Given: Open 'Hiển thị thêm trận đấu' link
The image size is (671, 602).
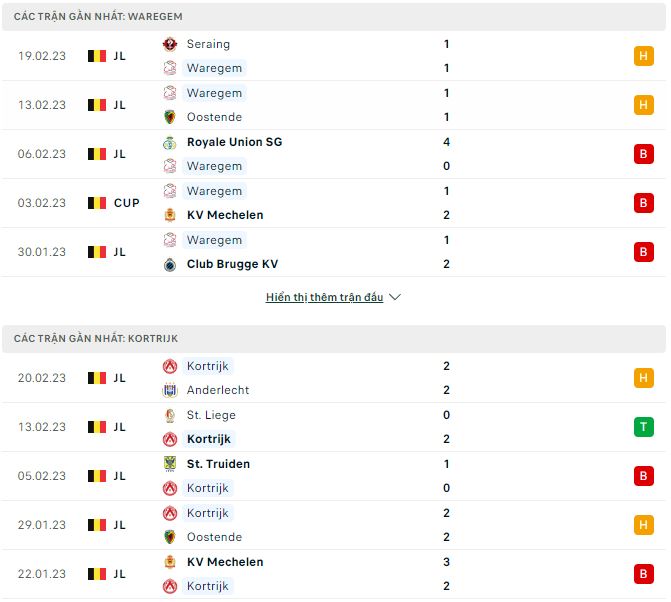Looking at the screenshot, I should [x=324, y=297].
